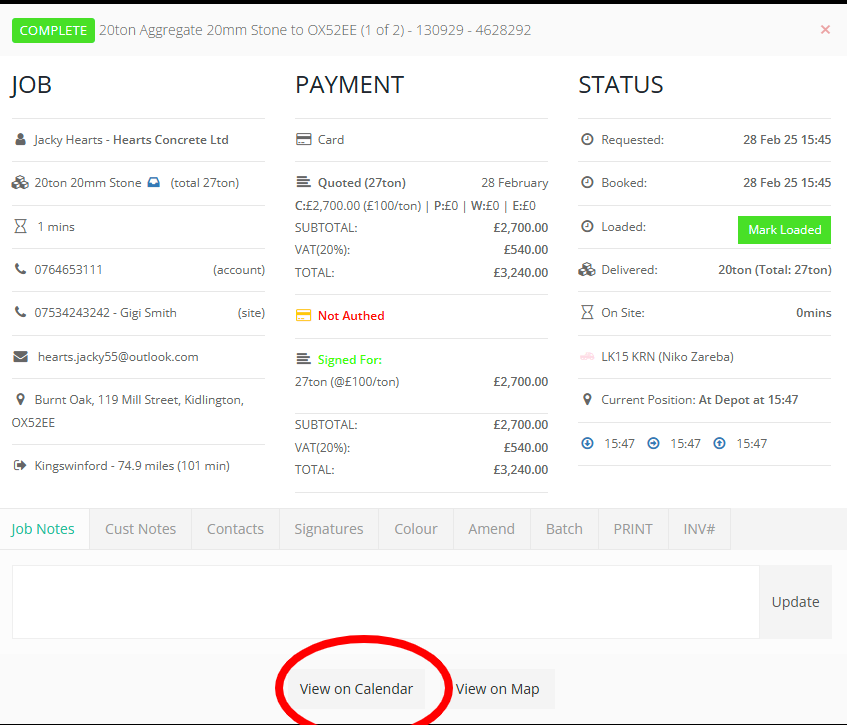Close the job details dialog
The image size is (847, 725).
[825, 30]
